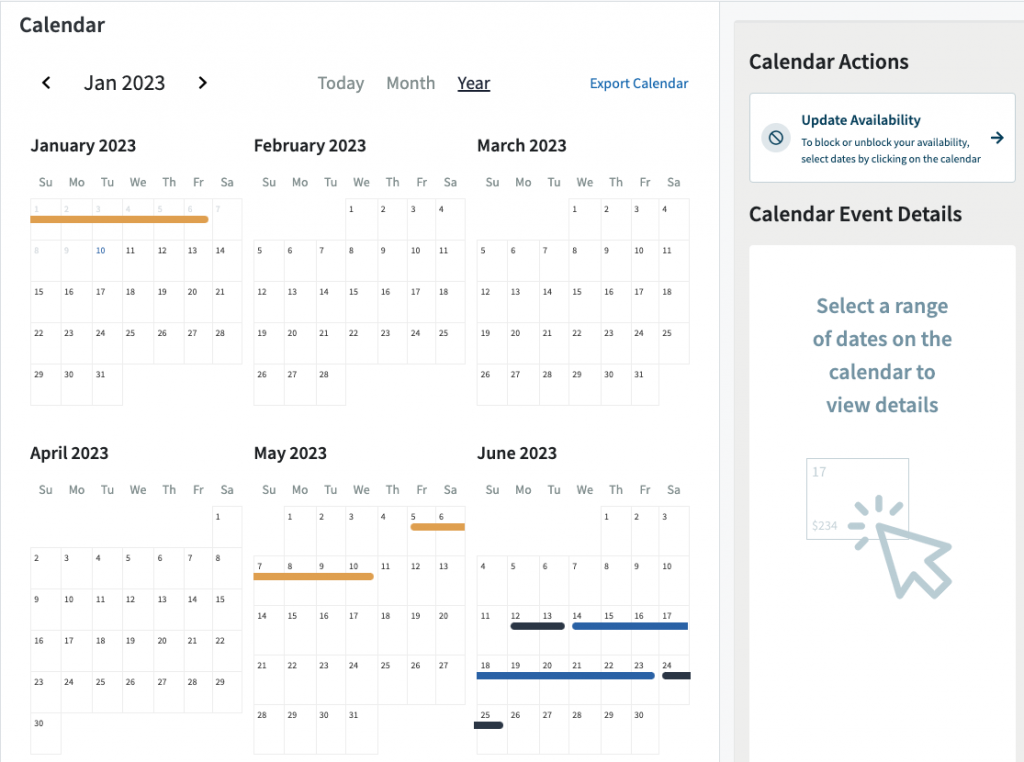Click the June 2023 month heading
This screenshot has width=1024, height=762.
pyautogui.click(x=517, y=453)
